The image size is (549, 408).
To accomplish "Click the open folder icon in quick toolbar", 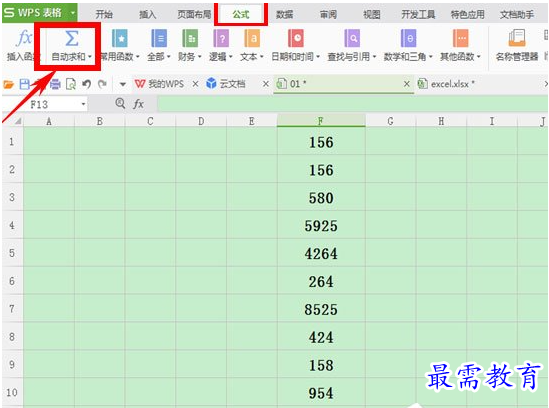I will tap(8, 84).
